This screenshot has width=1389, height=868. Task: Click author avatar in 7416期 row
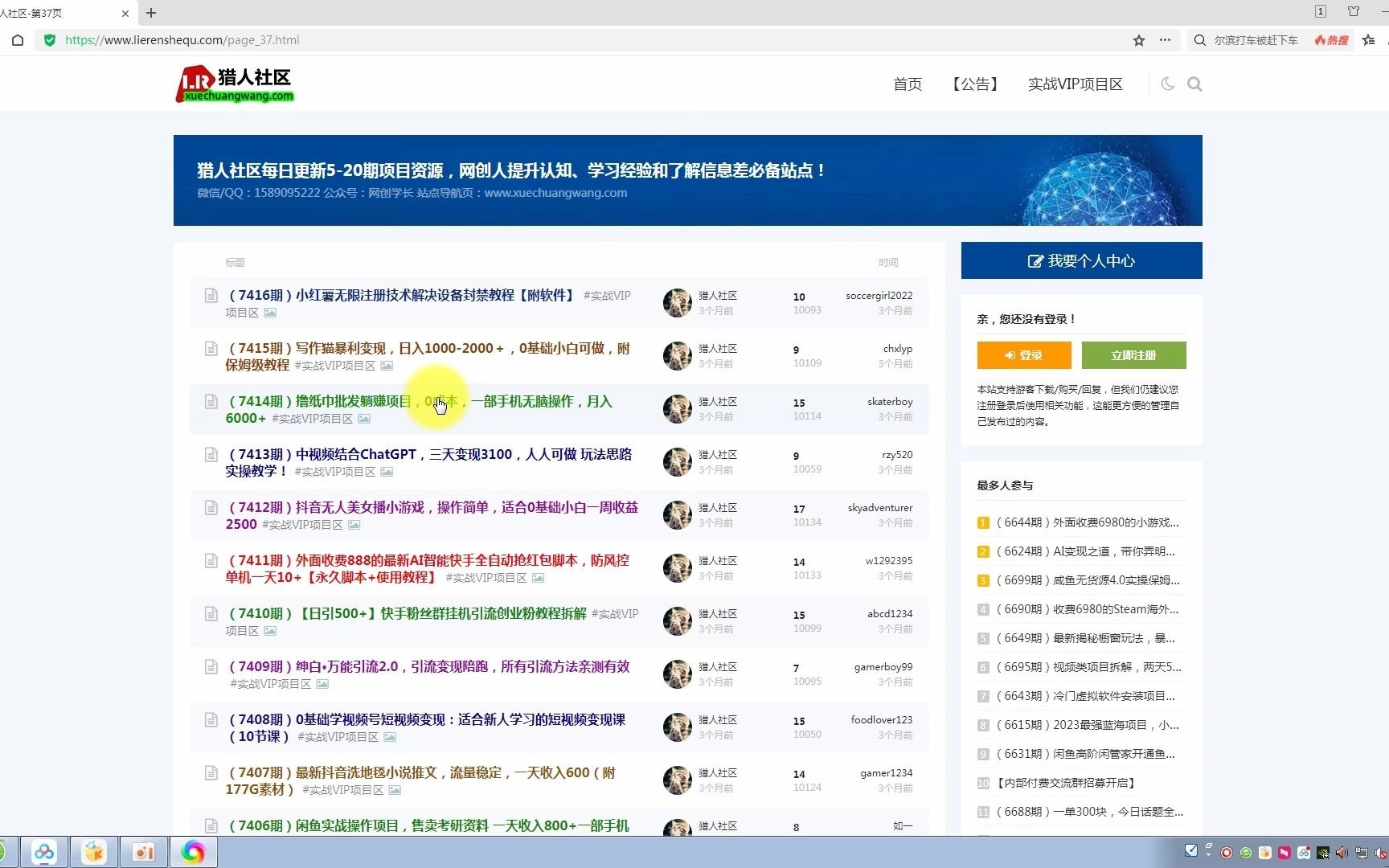point(678,303)
